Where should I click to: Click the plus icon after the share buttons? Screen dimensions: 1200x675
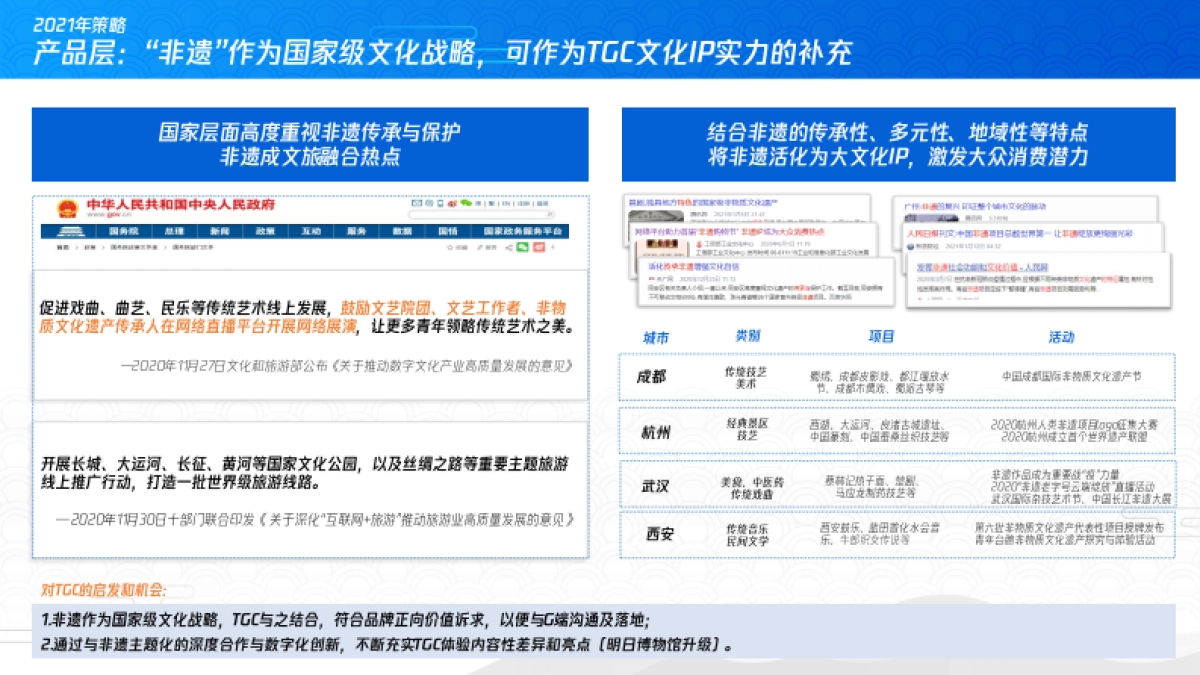[x=552, y=247]
